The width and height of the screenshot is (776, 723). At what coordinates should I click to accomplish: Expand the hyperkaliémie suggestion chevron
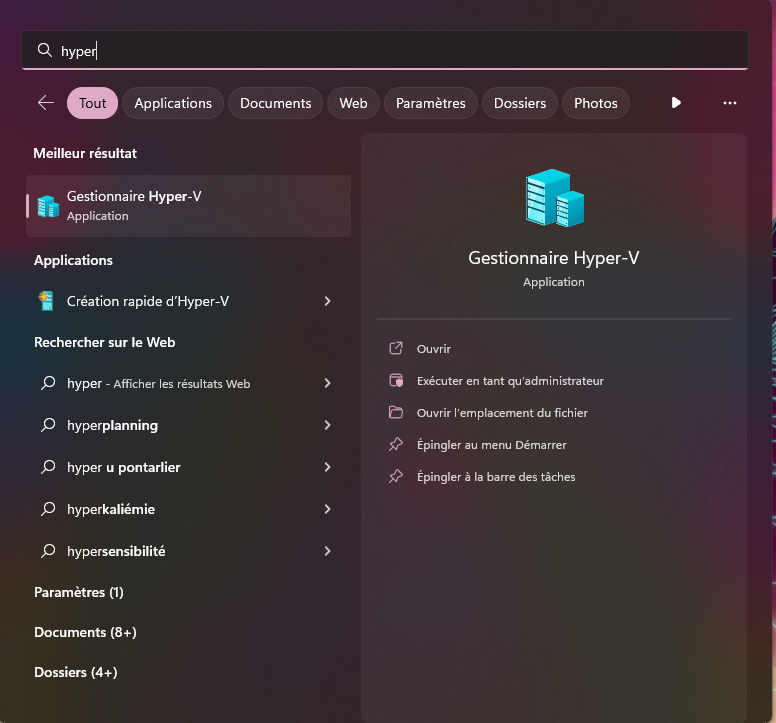327,509
